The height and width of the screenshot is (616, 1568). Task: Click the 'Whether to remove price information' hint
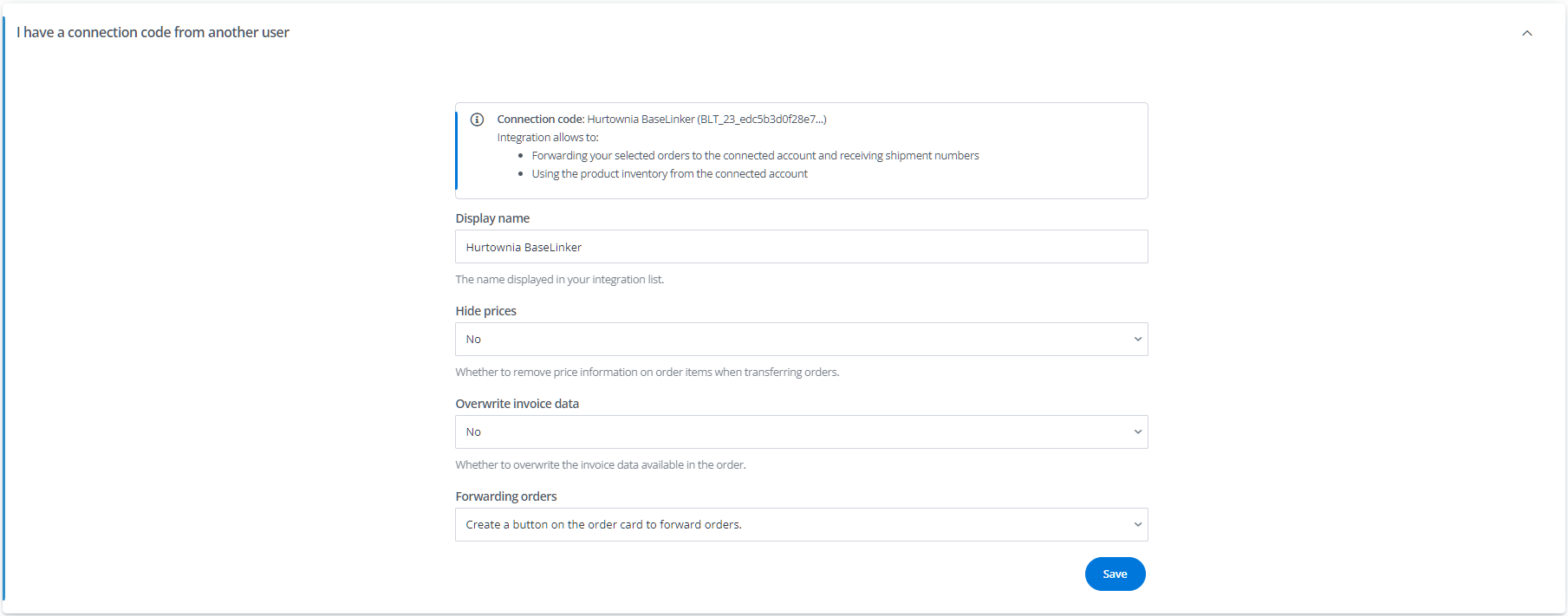(647, 373)
